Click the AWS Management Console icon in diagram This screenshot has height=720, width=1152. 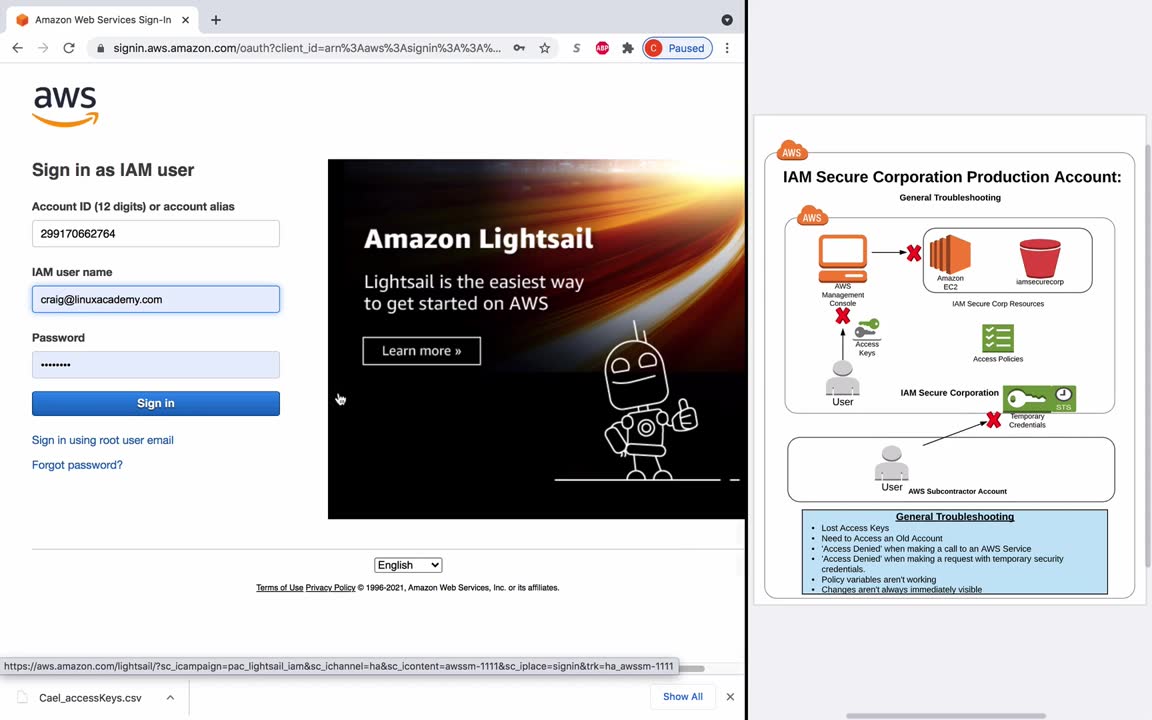pos(843,259)
